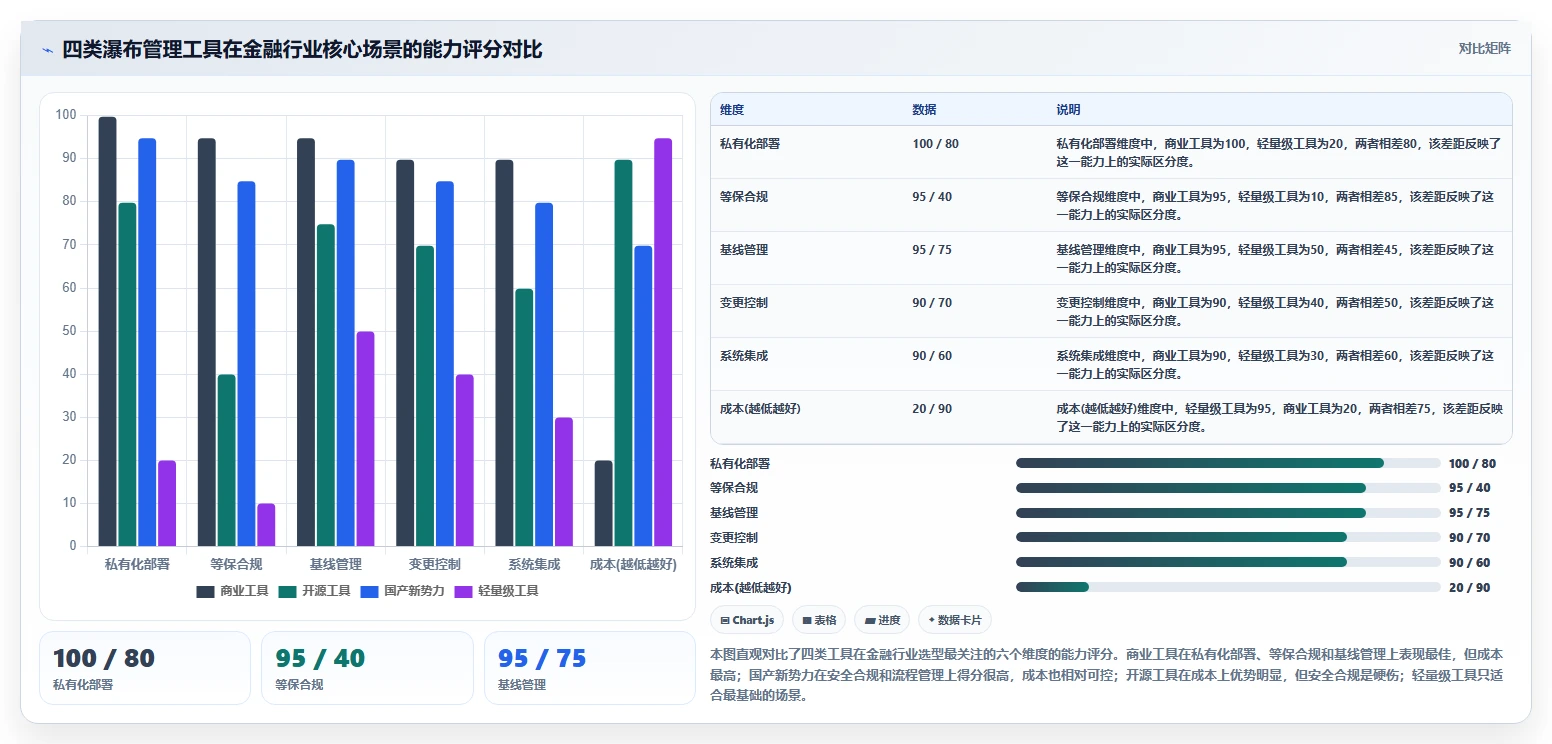Click the 数据 column header

click(924, 109)
